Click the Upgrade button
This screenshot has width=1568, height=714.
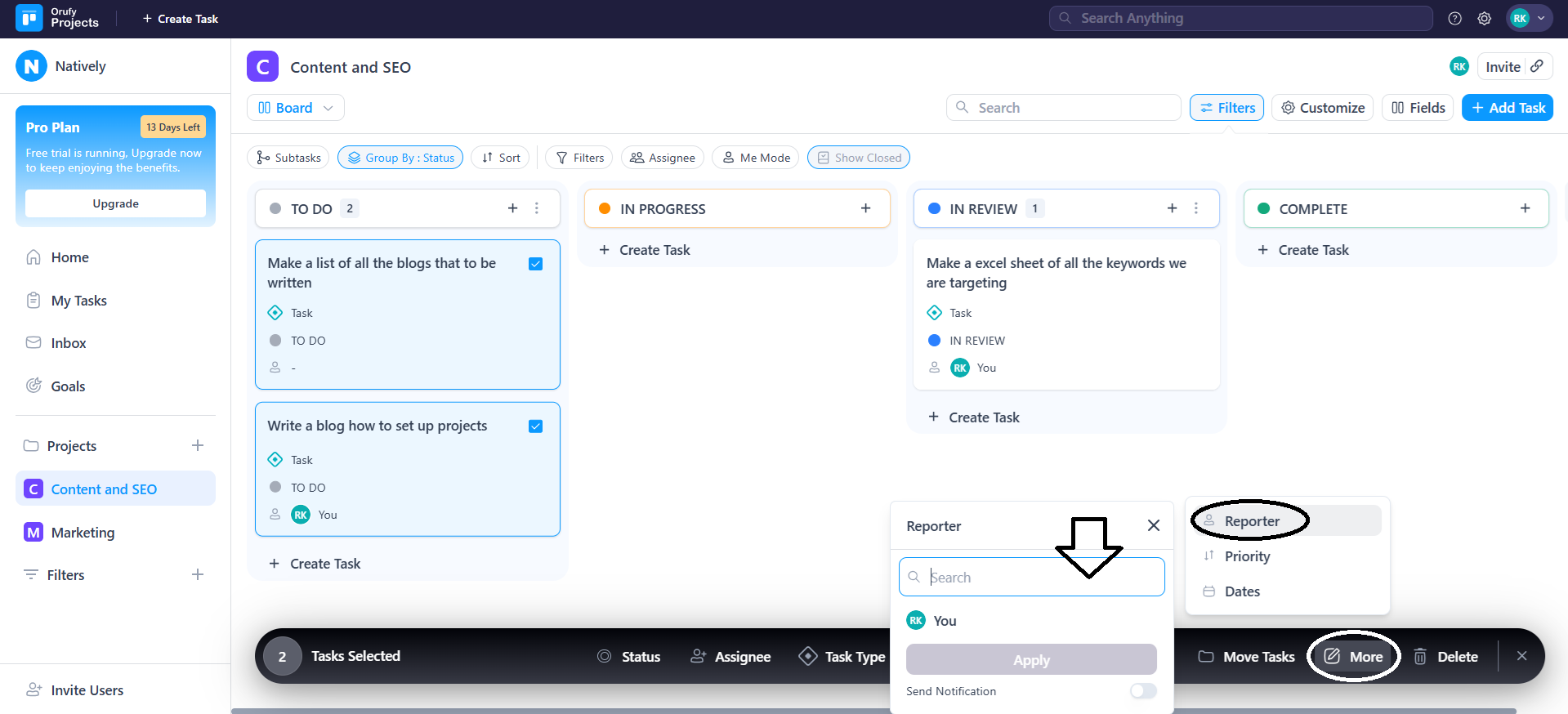(x=115, y=203)
